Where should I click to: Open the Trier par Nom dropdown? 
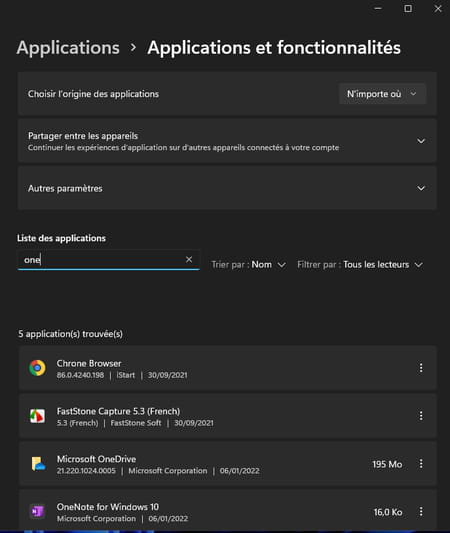pyautogui.click(x=248, y=264)
